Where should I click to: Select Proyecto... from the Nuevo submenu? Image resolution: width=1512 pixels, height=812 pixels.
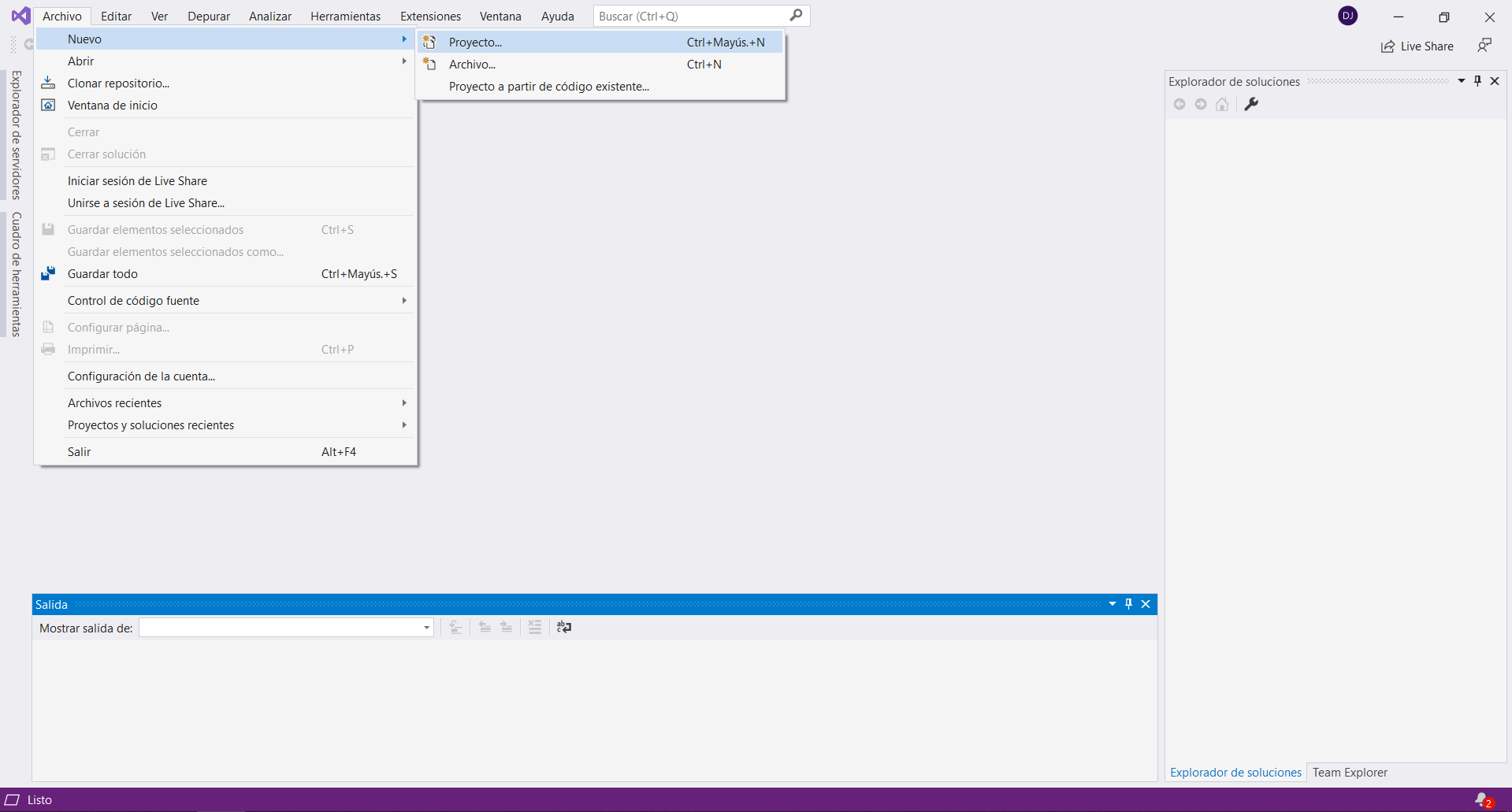(x=475, y=43)
